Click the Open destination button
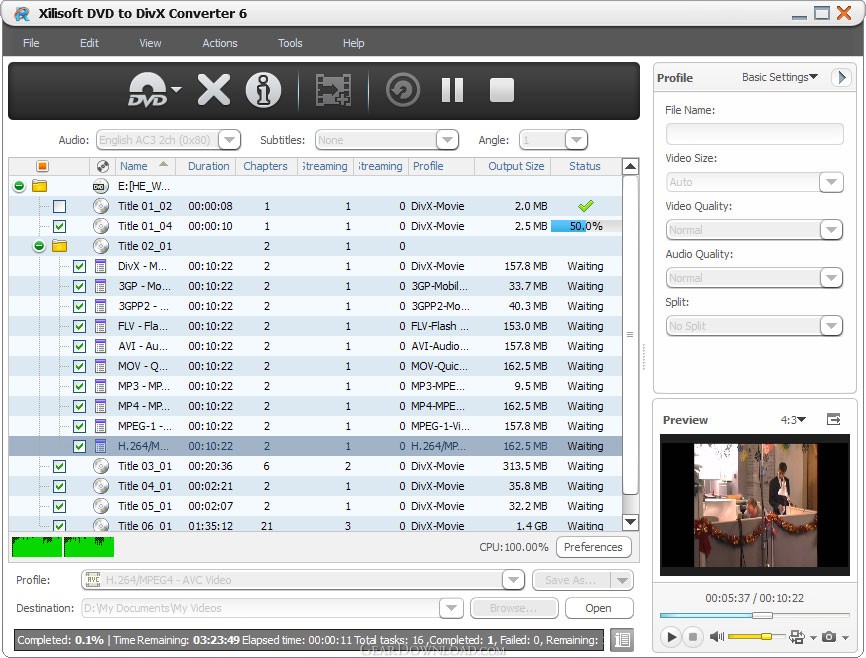Viewport: 866px width, 658px height. coord(598,608)
